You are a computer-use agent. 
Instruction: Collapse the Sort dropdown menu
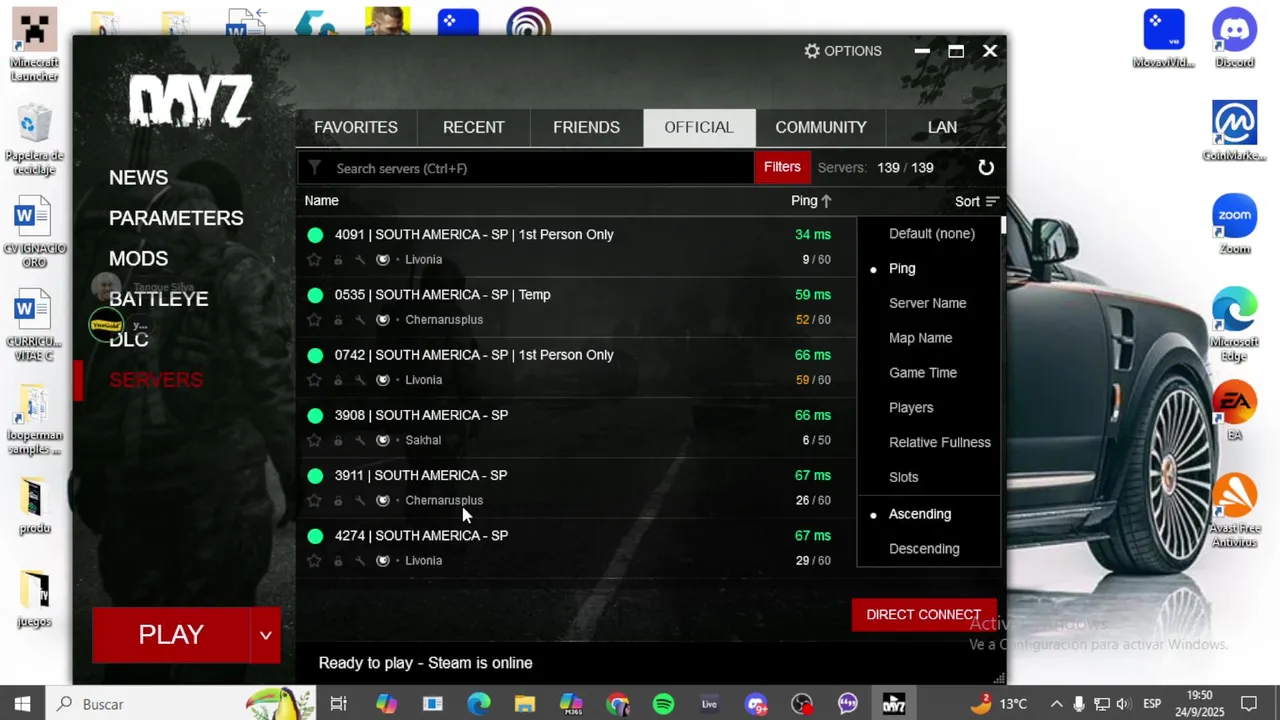click(976, 201)
